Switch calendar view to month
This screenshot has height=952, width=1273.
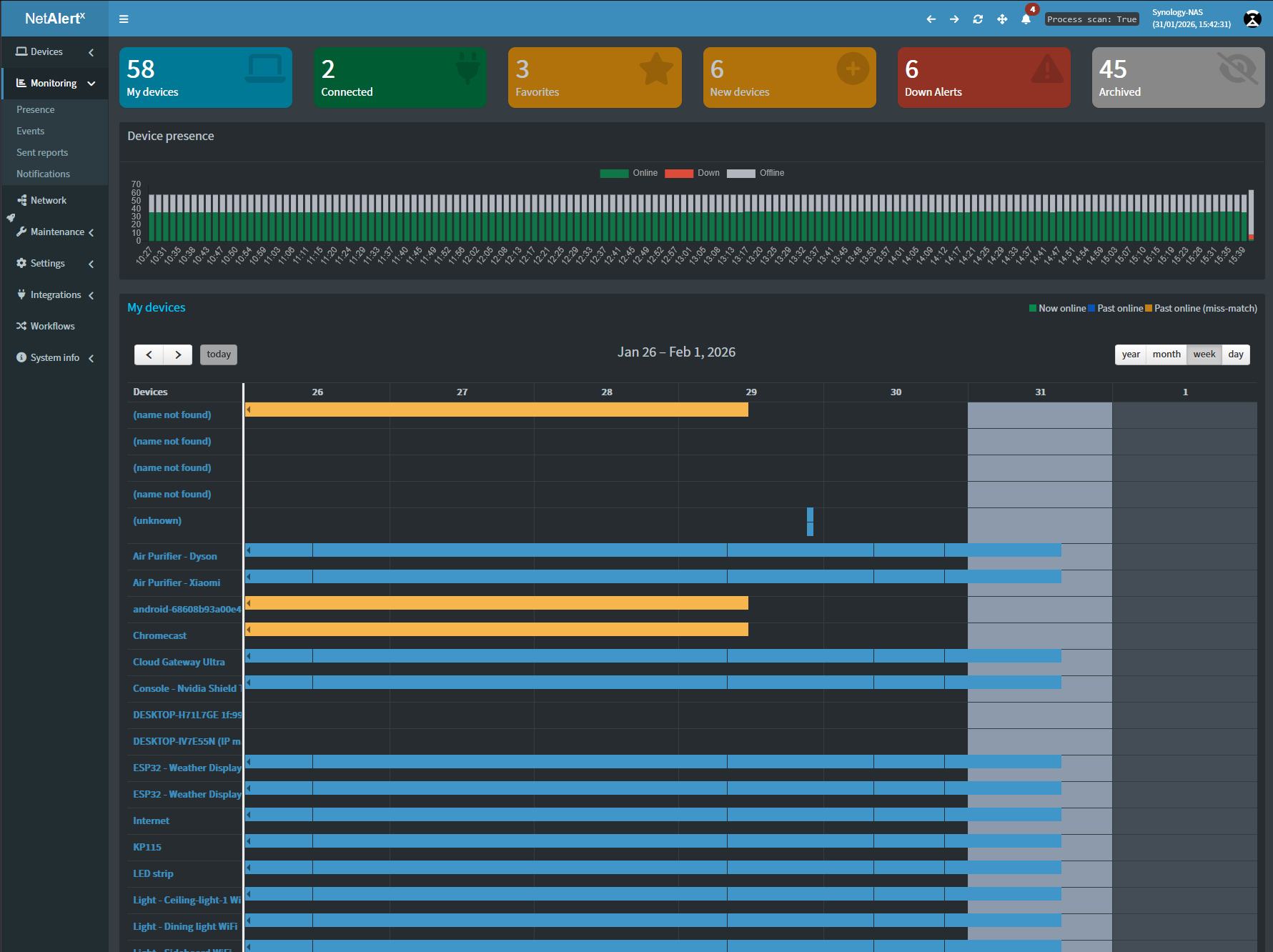[x=1166, y=354]
